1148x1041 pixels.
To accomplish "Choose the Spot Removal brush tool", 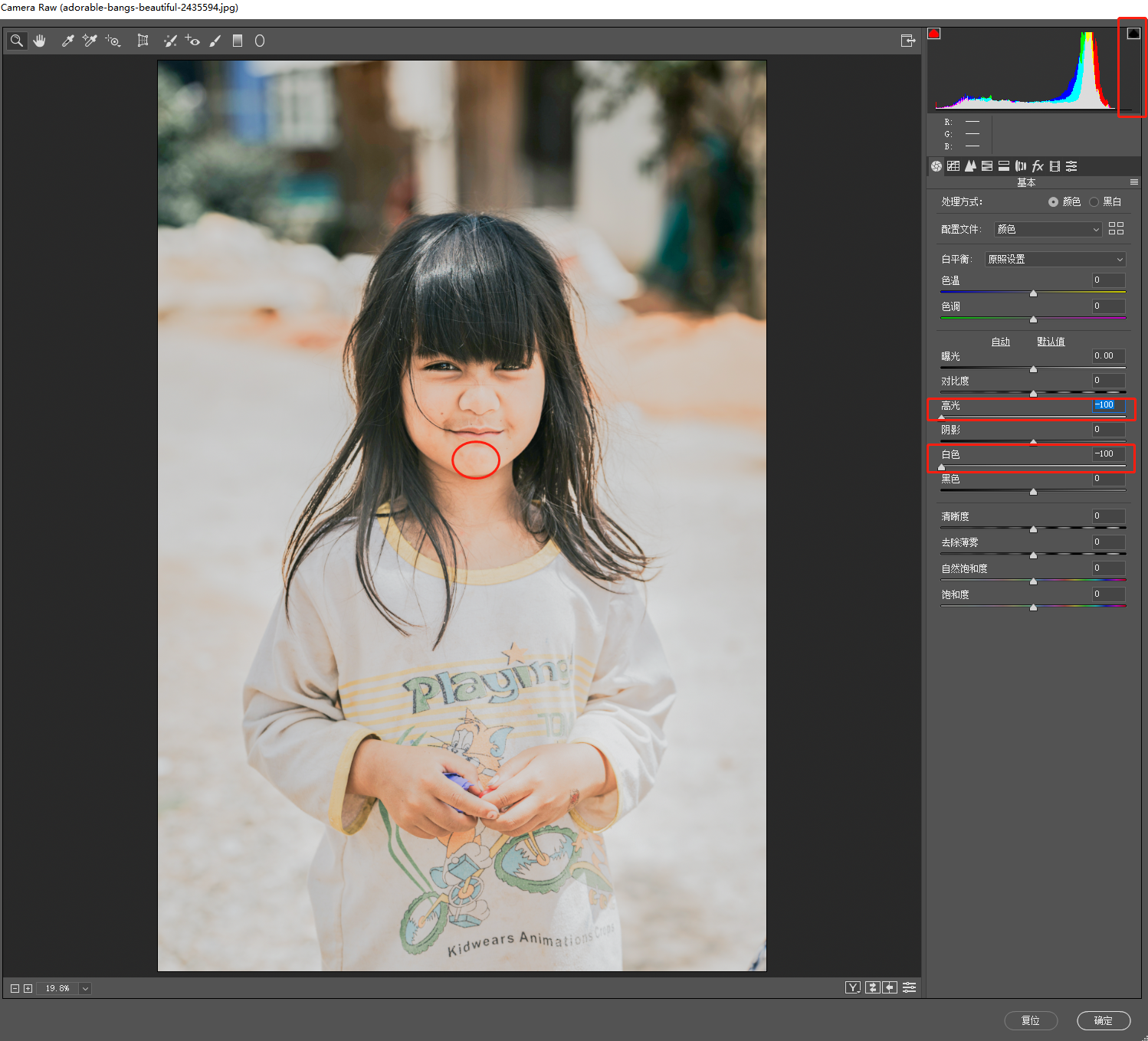I will [170, 41].
